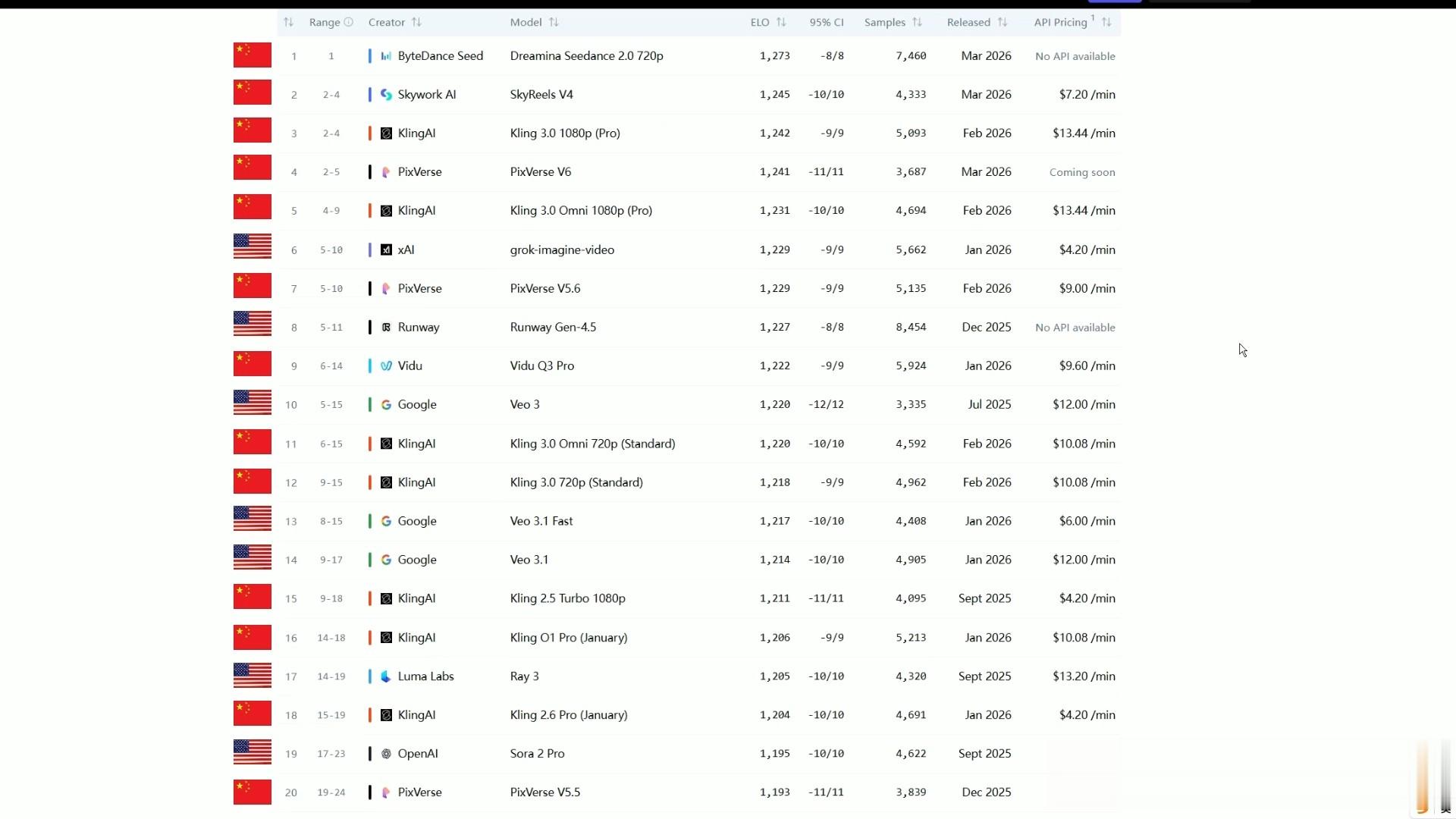1456x819 pixels.
Task: Click the Google logo in Veo 3 row
Action: tap(386, 405)
